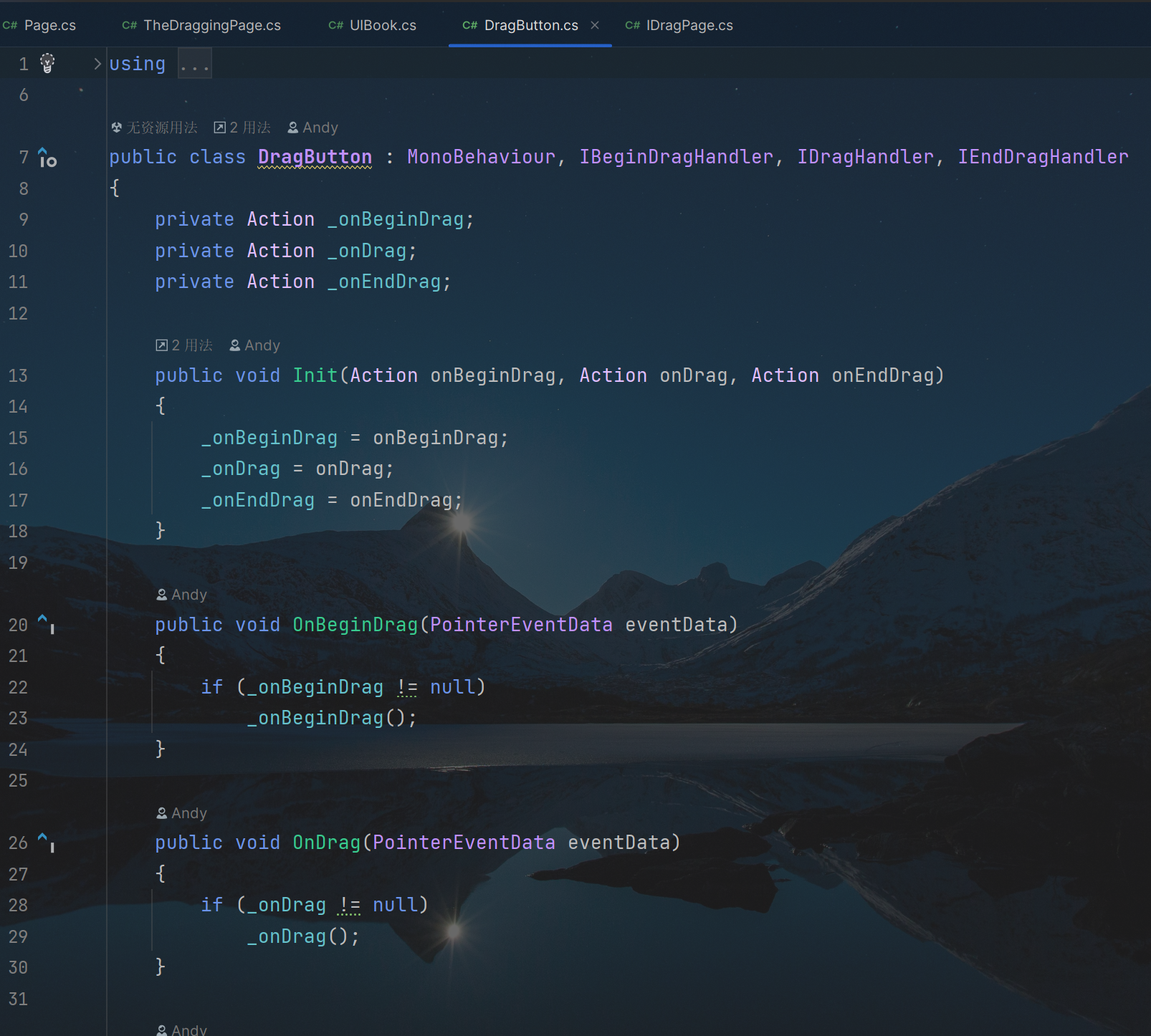Close the DragButton.cs tab

(x=595, y=25)
